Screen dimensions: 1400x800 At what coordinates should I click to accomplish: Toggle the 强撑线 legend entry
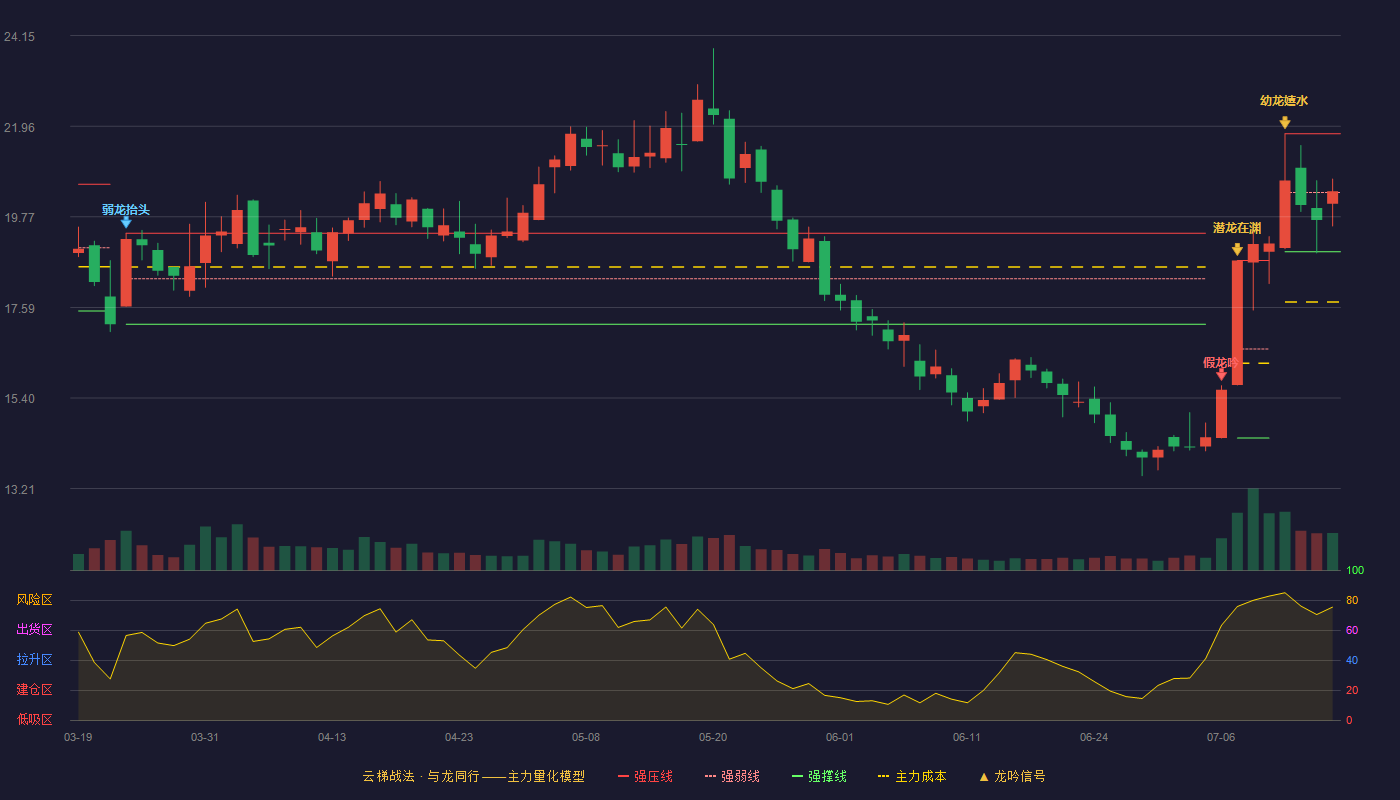pos(819,777)
